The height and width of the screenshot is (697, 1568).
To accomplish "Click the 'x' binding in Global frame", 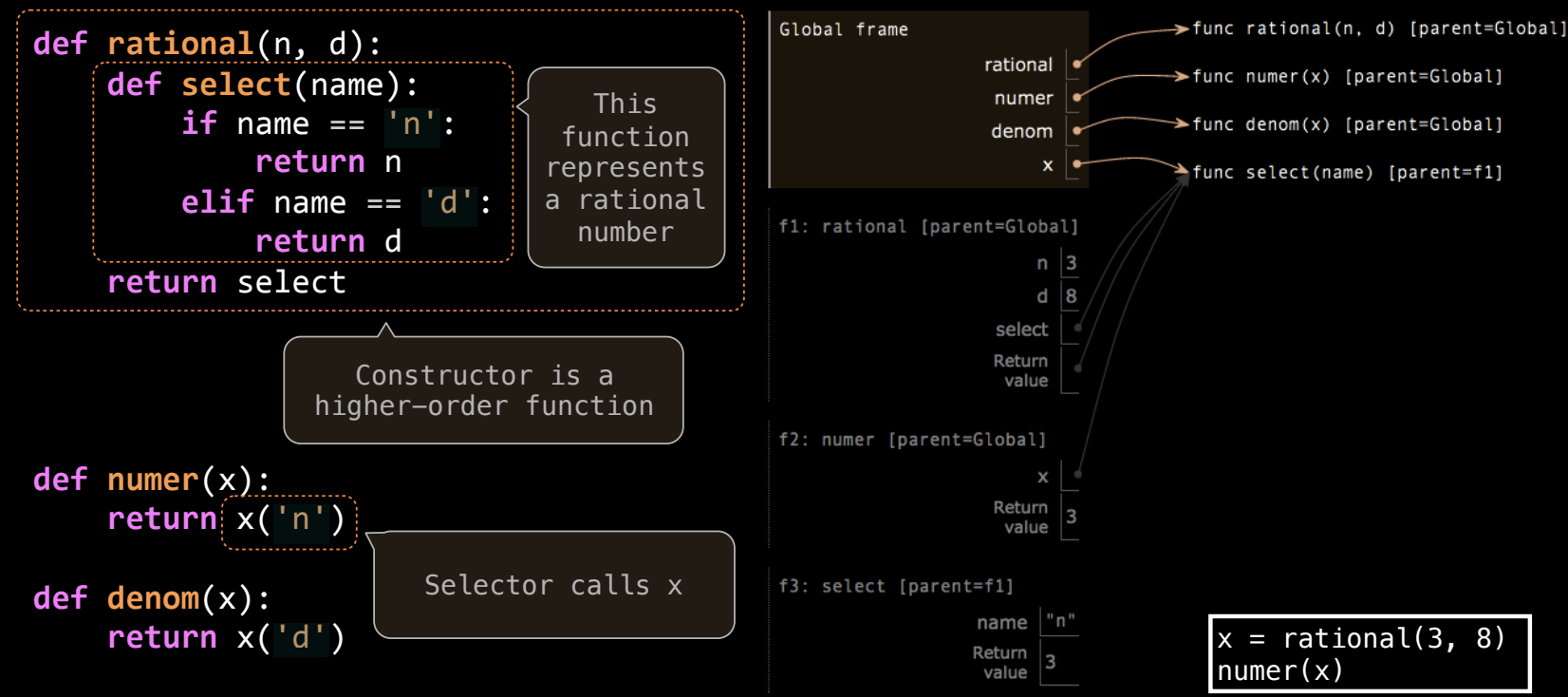I will click(x=1048, y=165).
